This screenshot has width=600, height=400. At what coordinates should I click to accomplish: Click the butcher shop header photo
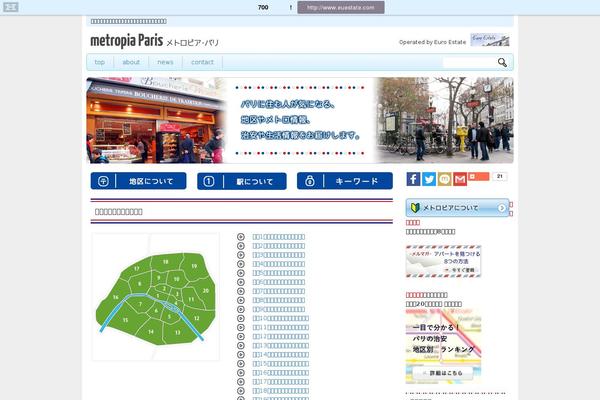(156, 120)
